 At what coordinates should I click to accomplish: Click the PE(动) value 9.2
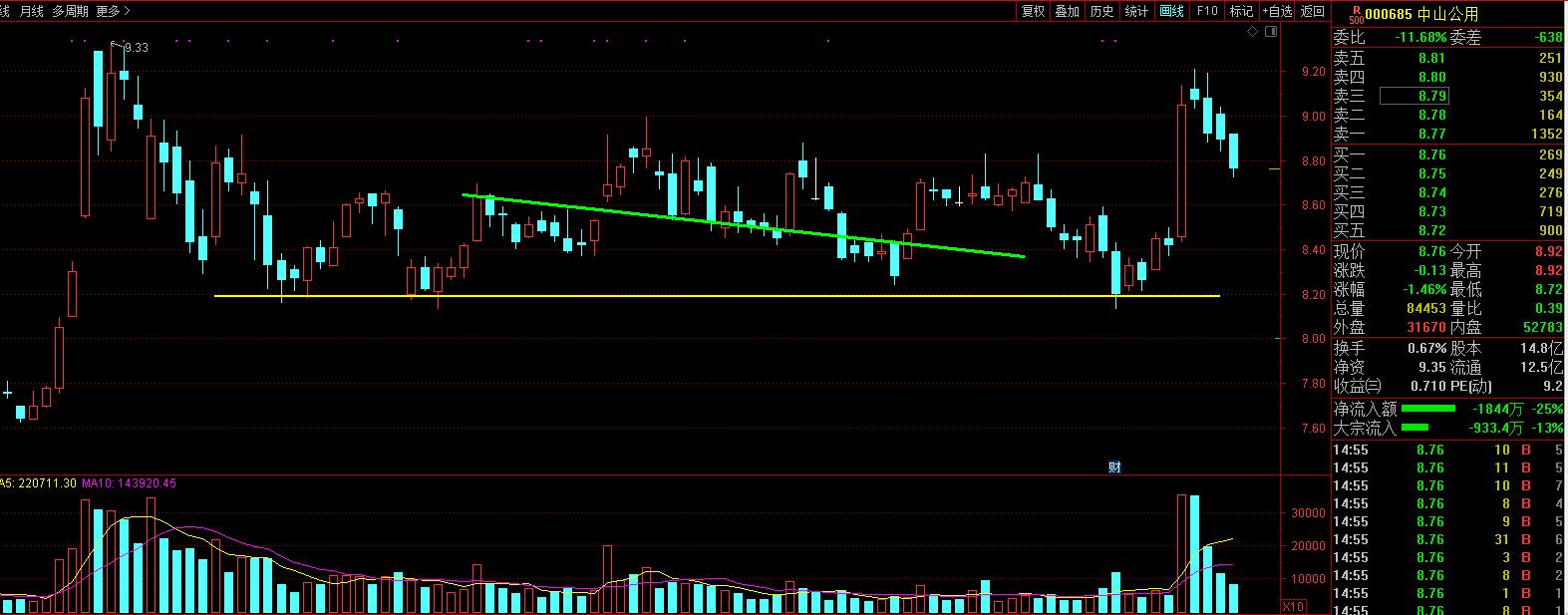coord(1553,386)
